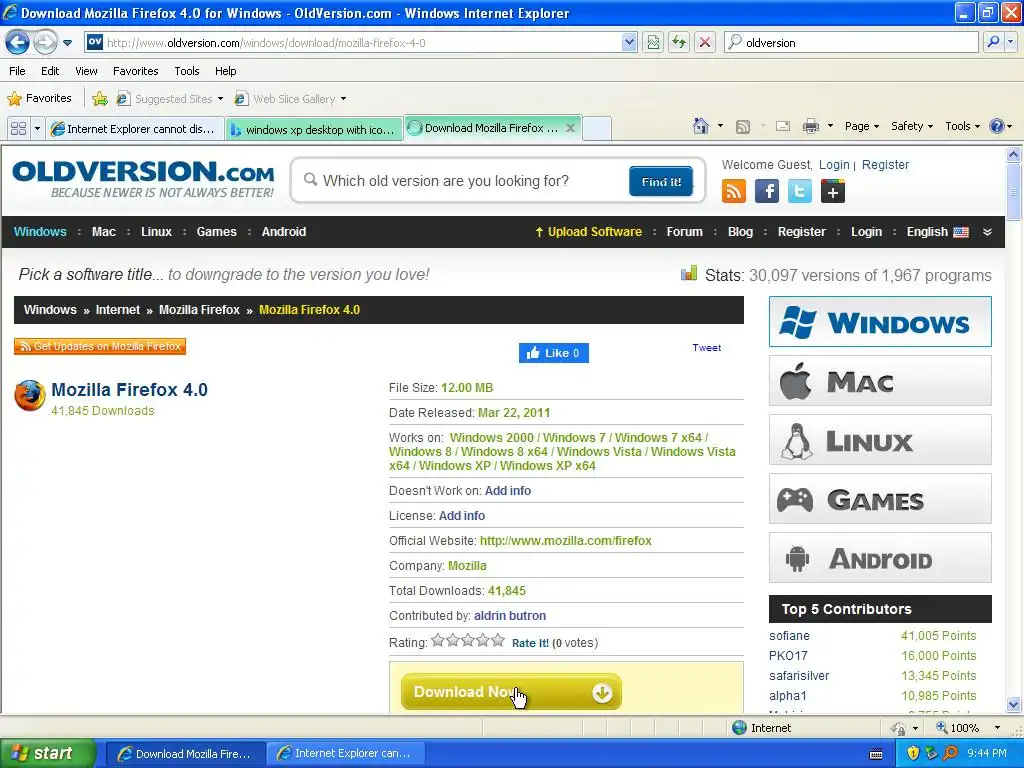Image resolution: width=1024 pixels, height=768 pixels.
Task: Click the Android platform sidebar button
Action: [x=880, y=558]
